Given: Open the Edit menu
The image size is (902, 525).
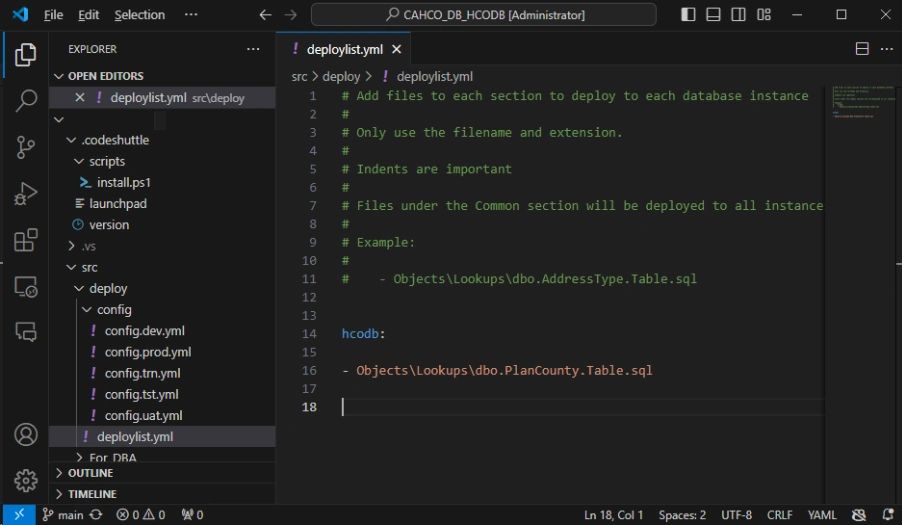Looking at the screenshot, I should [89, 15].
